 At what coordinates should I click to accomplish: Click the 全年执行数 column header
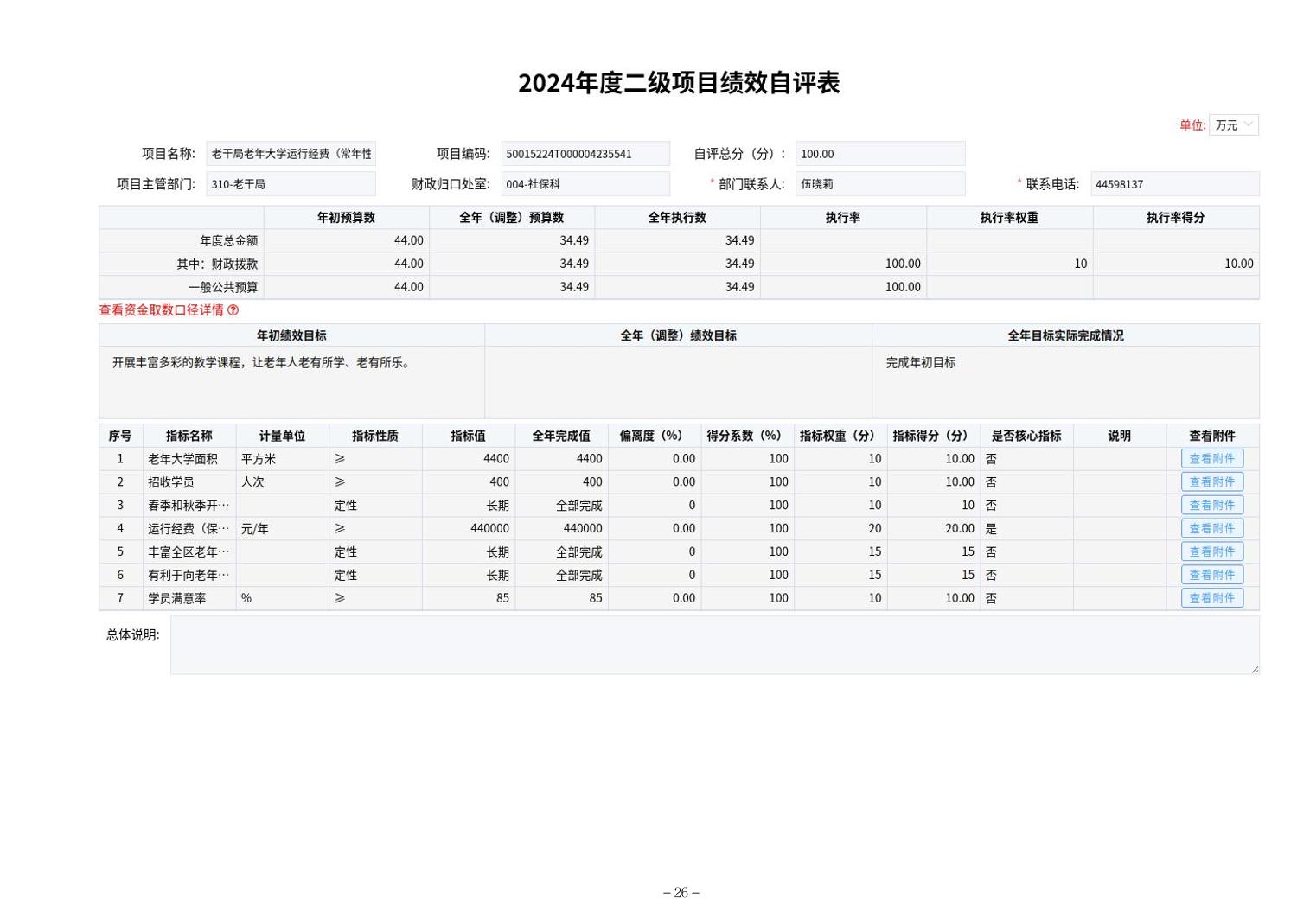677,218
